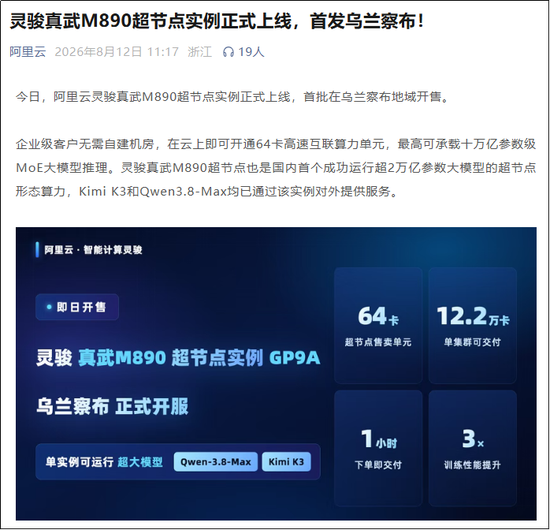Click the 1小时 下单即交付 card
This screenshot has width=550, height=530.
coord(378,448)
